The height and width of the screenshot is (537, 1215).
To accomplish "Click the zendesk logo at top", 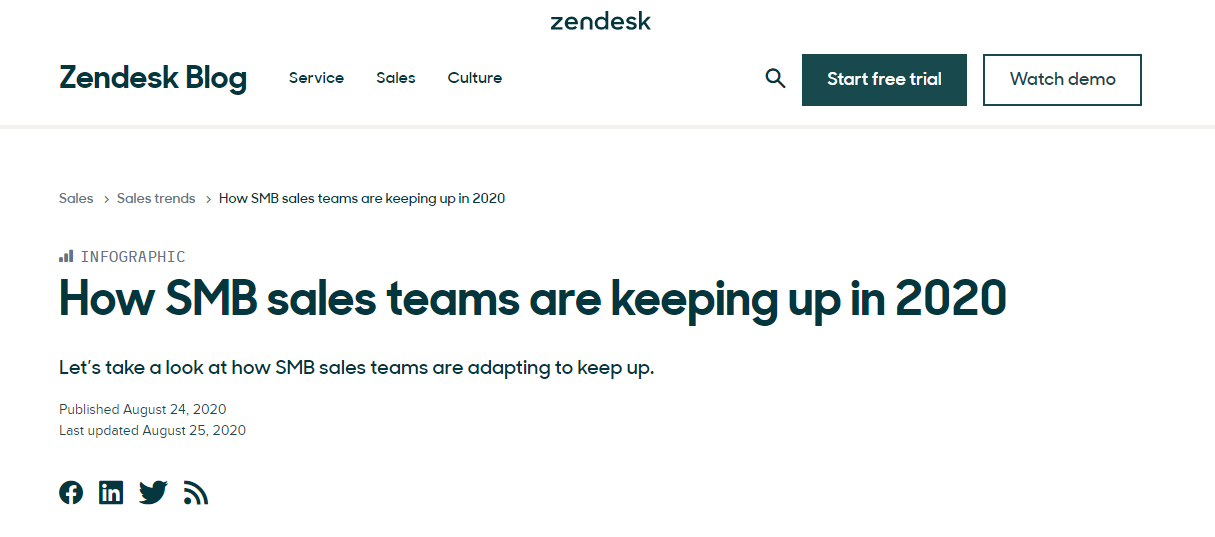I will tap(601, 21).
